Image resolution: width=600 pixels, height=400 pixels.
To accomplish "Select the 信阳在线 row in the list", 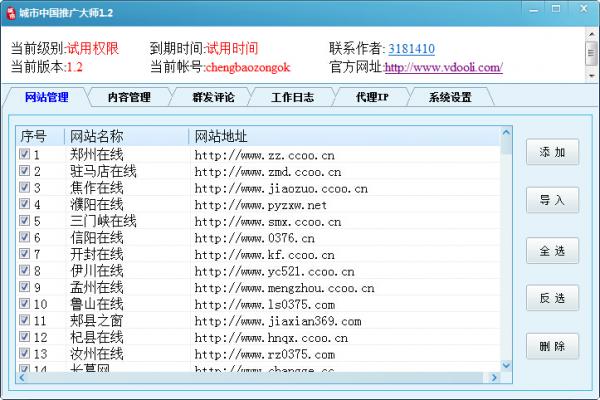I will [97, 238].
